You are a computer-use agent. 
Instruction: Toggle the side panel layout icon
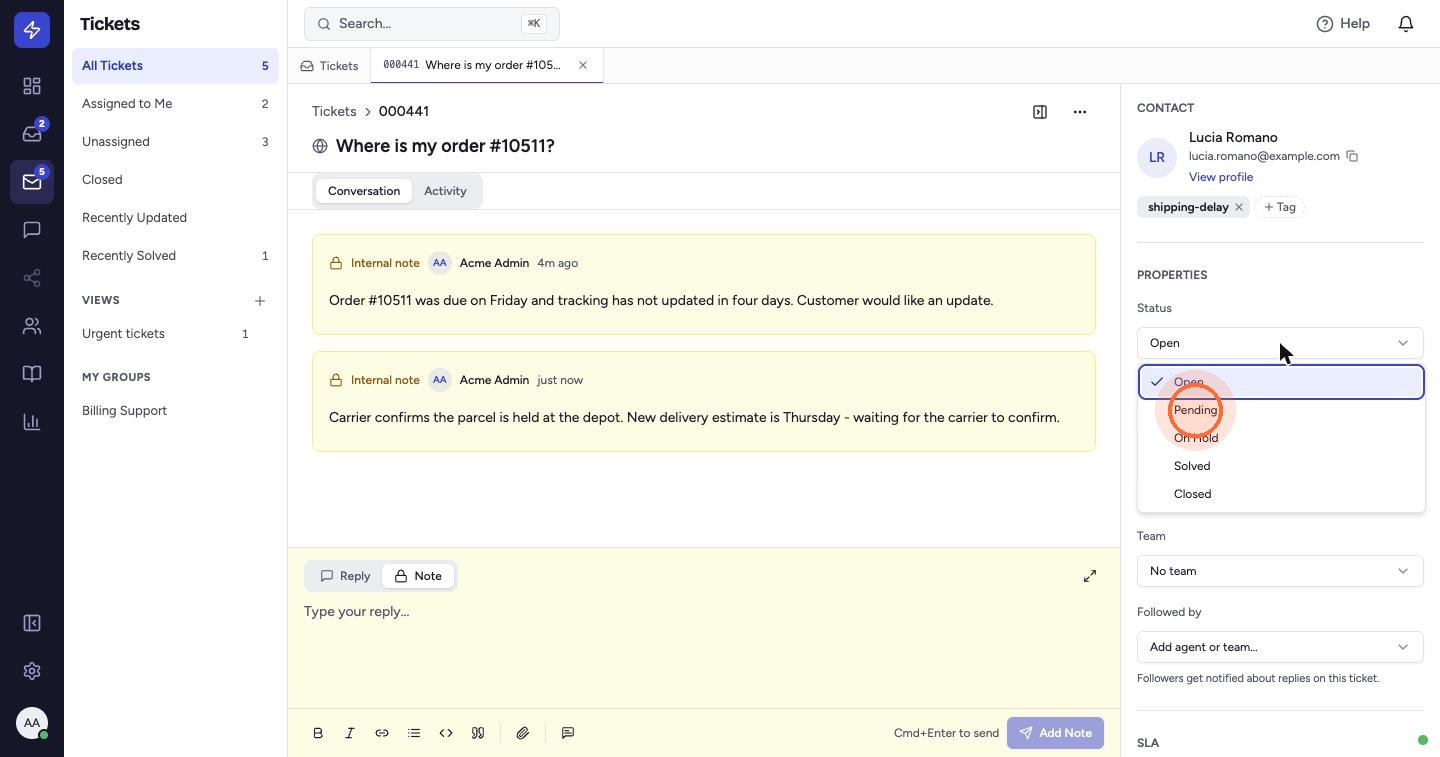coord(1040,112)
